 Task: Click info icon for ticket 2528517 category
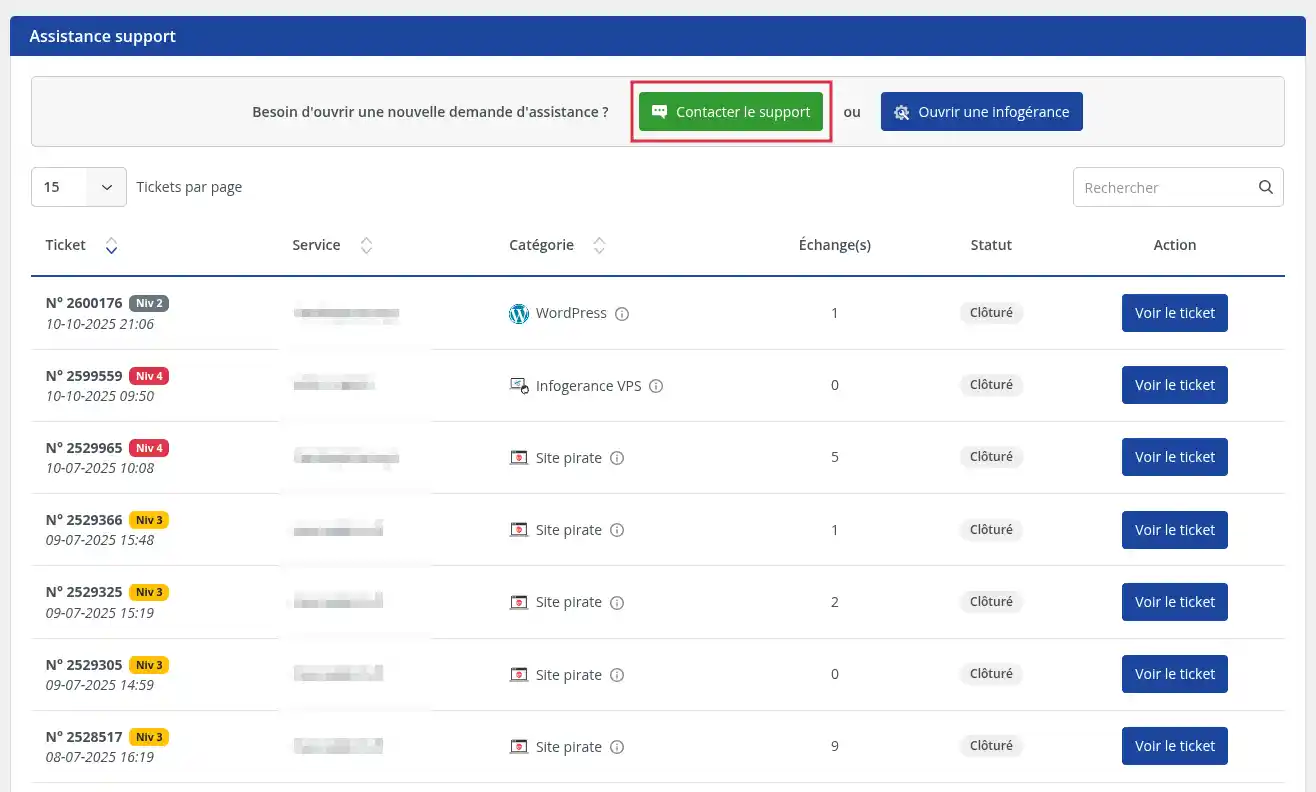coord(617,747)
